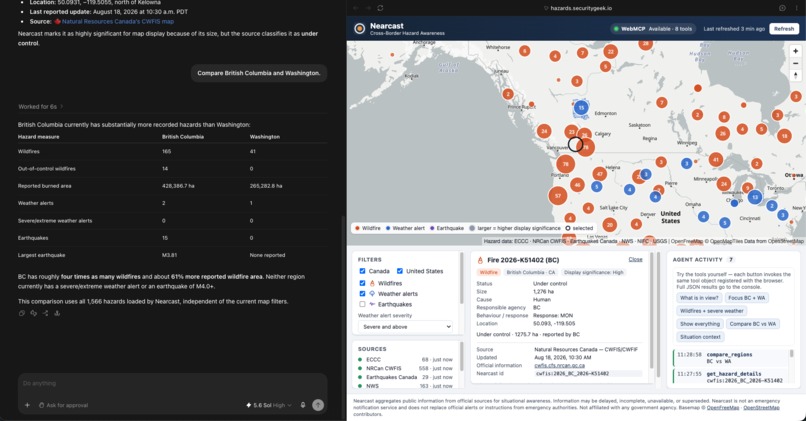The image size is (806, 421).
Task: Click the download icon below the response
Action: coord(57,313)
